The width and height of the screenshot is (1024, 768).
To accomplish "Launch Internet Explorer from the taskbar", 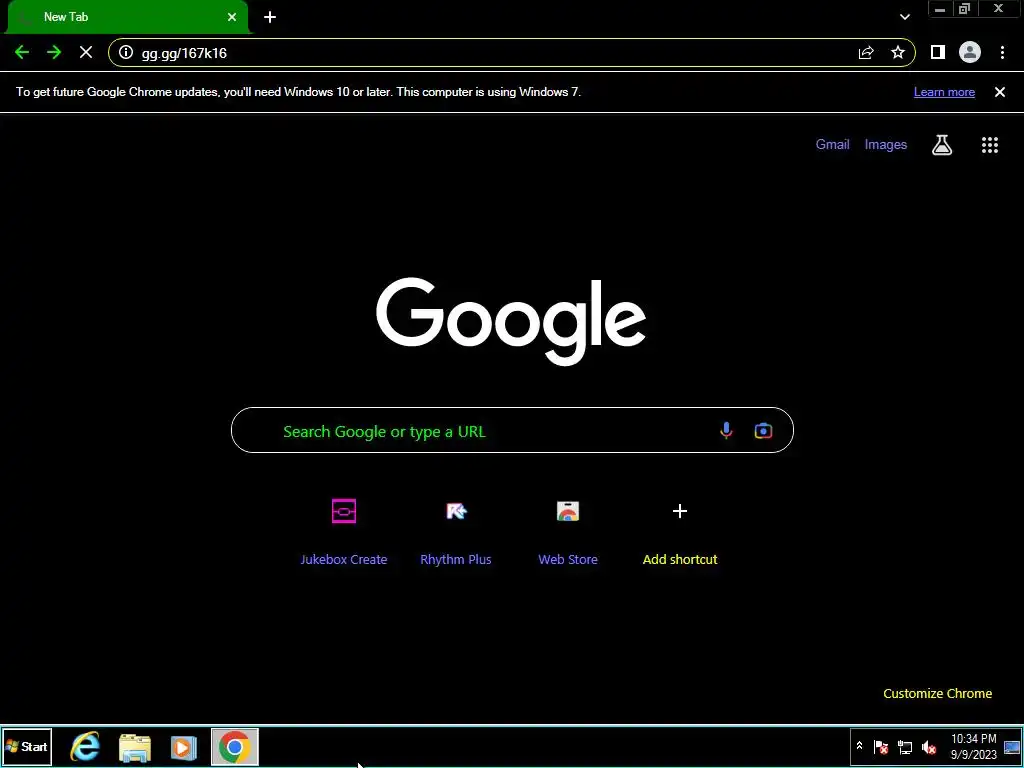I will click(85, 747).
